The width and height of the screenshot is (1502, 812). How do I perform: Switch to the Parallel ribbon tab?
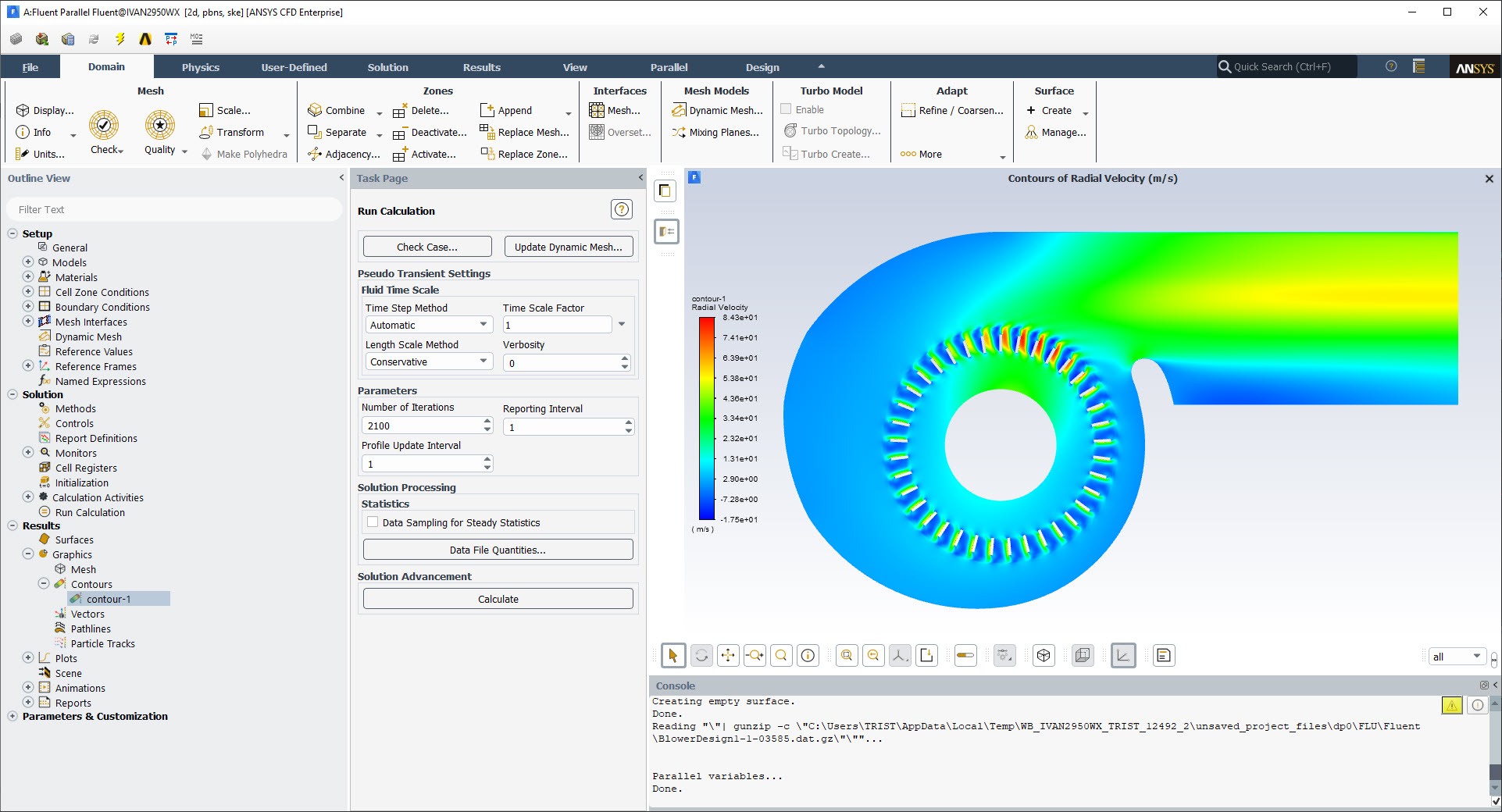pyautogui.click(x=669, y=67)
